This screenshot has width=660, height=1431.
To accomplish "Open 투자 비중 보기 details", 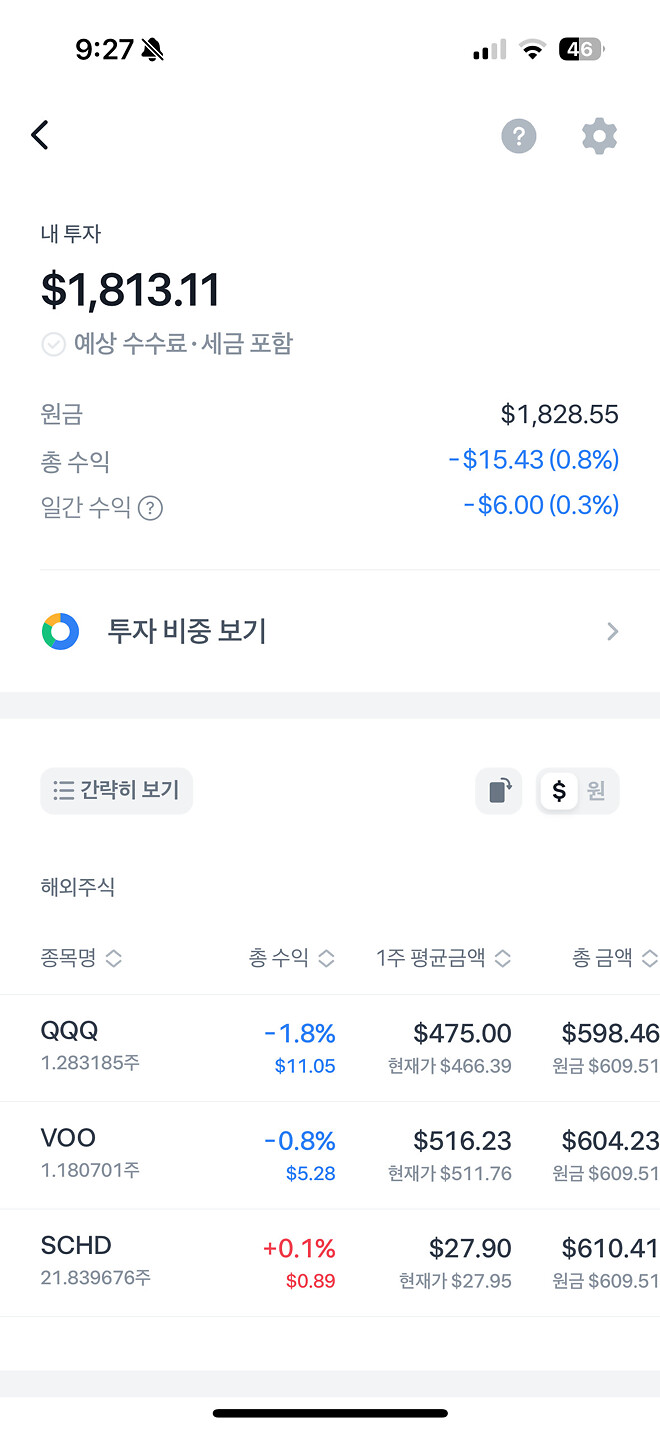I will (186, 631).
